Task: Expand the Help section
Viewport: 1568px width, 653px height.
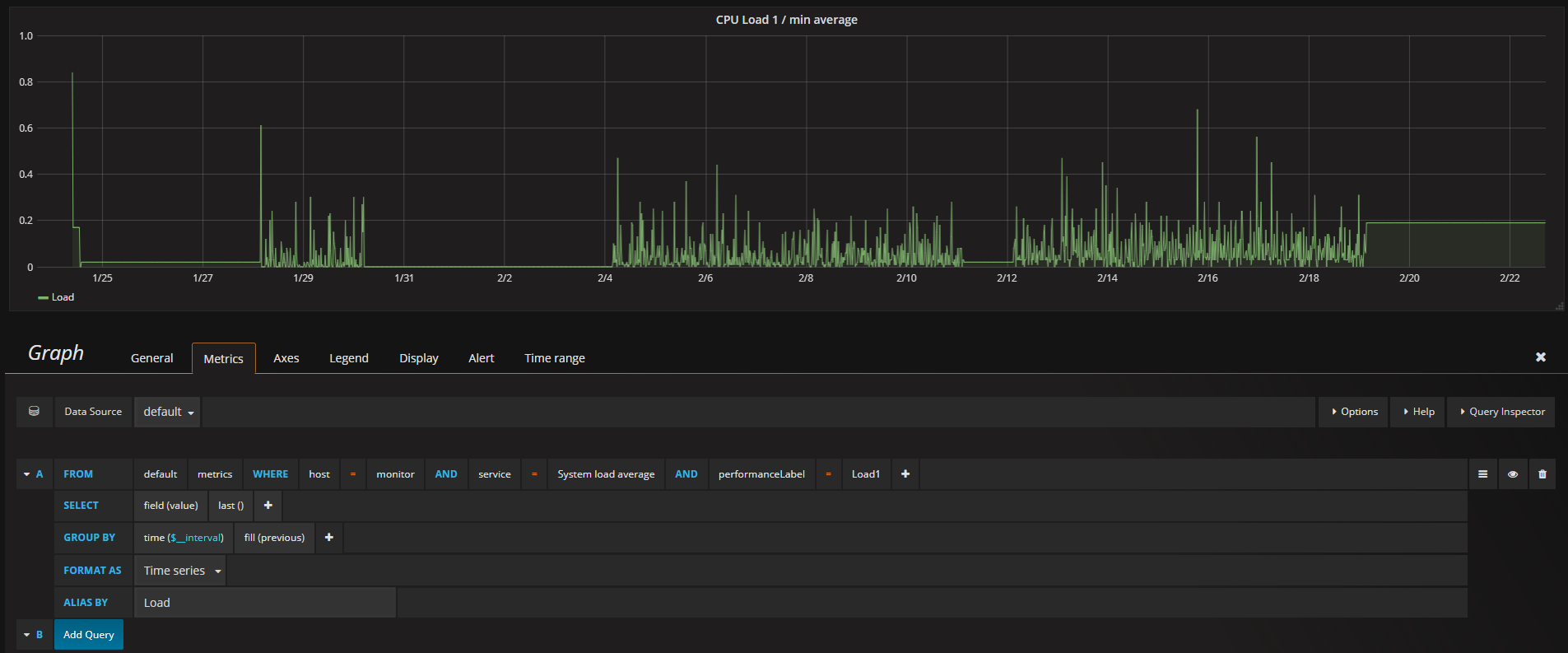Action: pos(1419,412)
